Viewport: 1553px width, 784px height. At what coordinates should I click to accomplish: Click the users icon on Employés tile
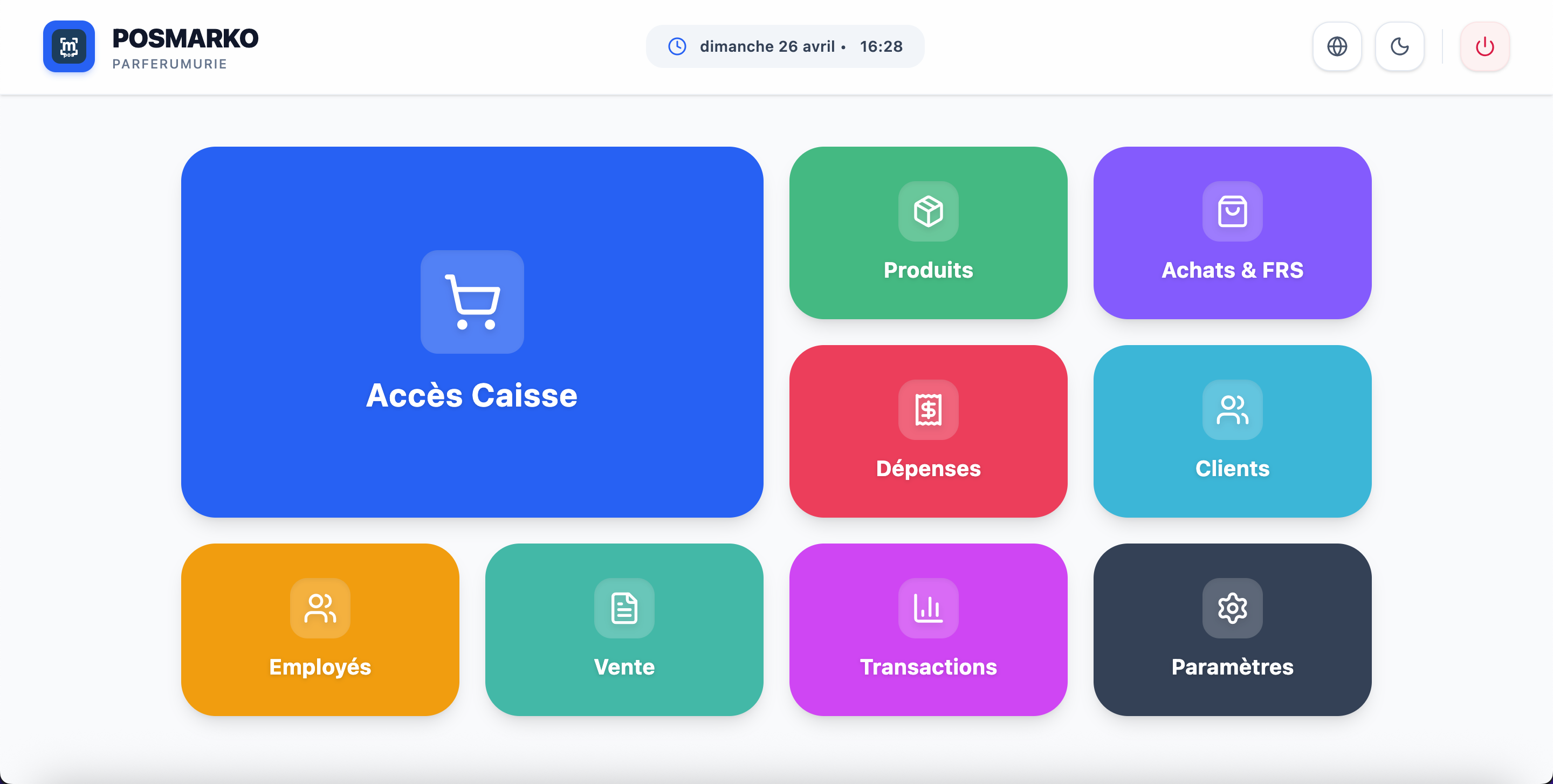point(320,608)
